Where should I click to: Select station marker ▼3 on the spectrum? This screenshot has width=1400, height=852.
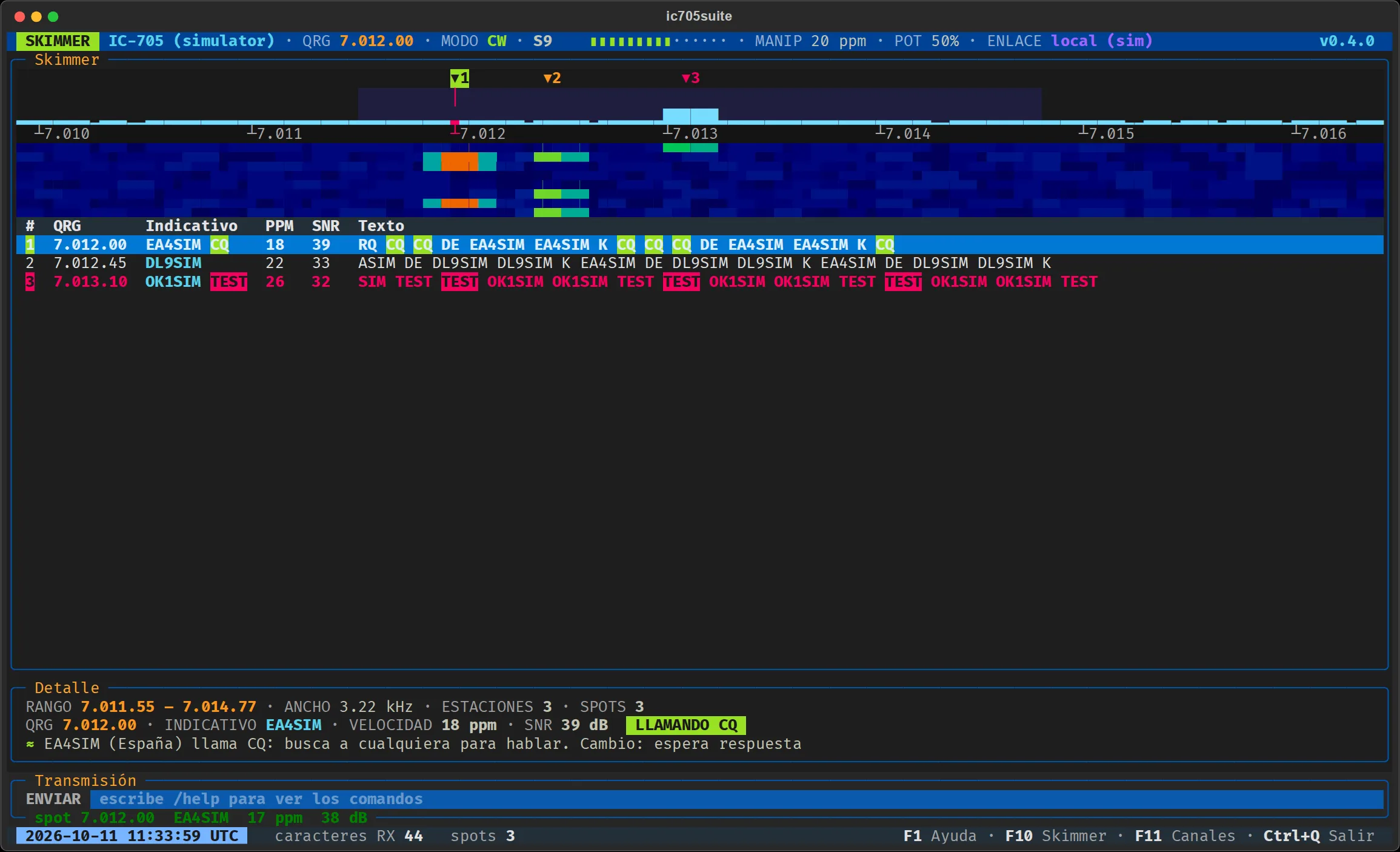click(691, 78)
